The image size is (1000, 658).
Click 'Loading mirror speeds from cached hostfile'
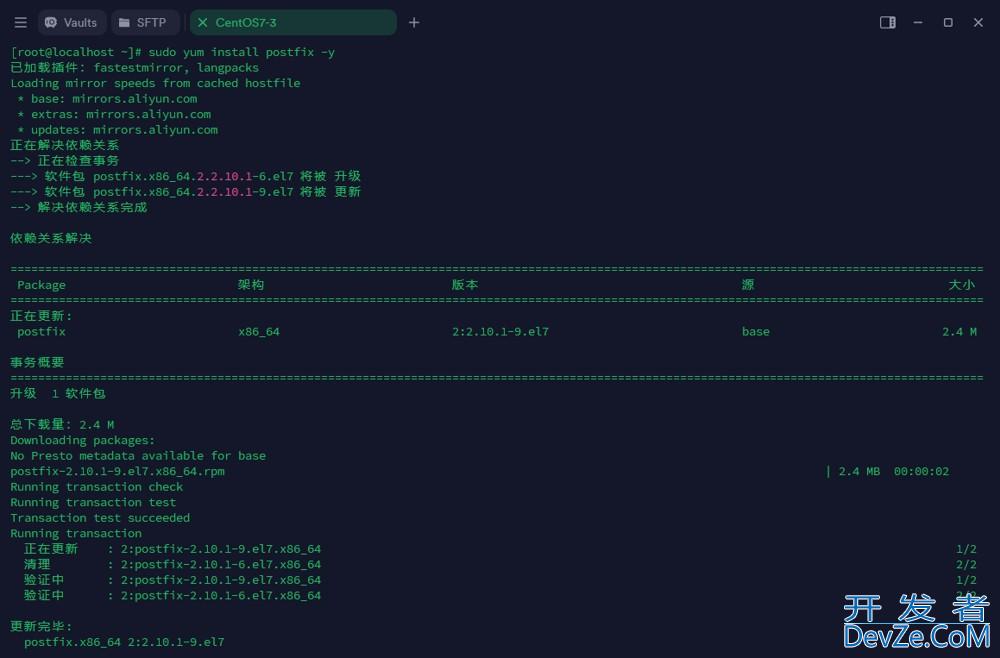click(x=155, y=84)
